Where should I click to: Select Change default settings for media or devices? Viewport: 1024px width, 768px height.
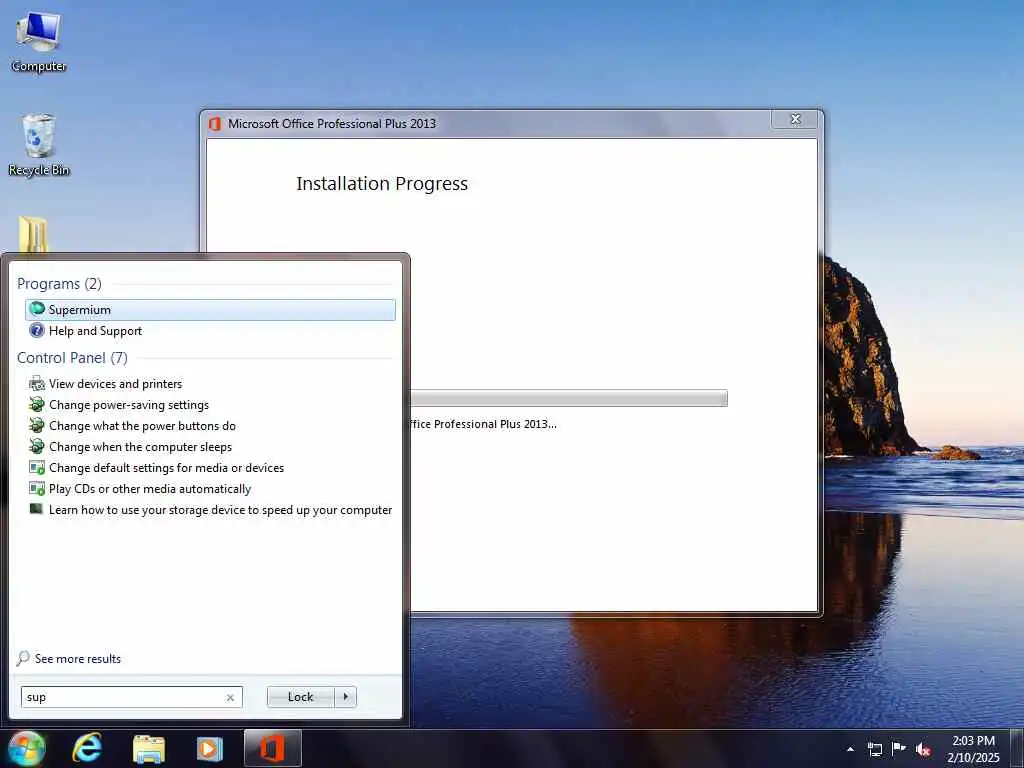[x=166, y=468]
